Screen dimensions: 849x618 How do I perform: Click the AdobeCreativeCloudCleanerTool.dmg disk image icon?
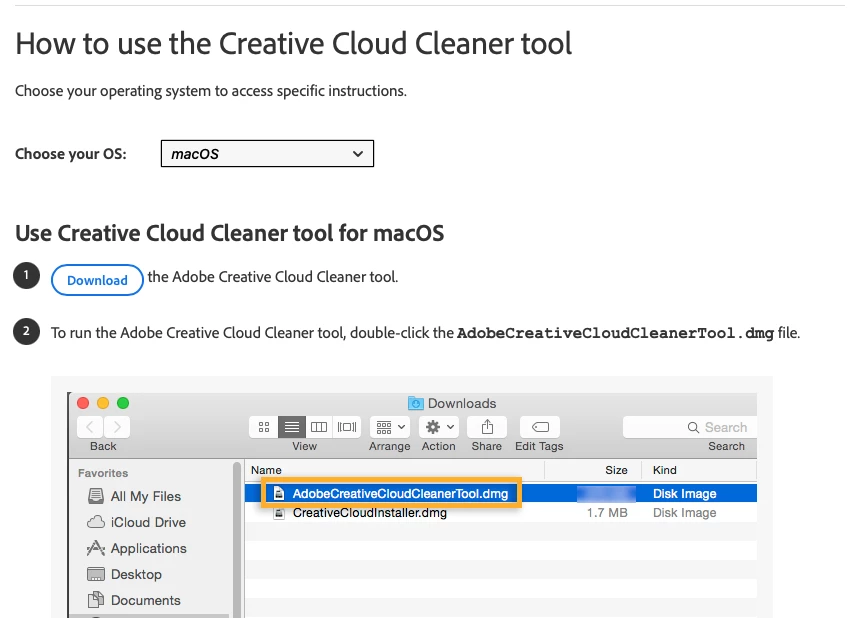tap(279, 493)
